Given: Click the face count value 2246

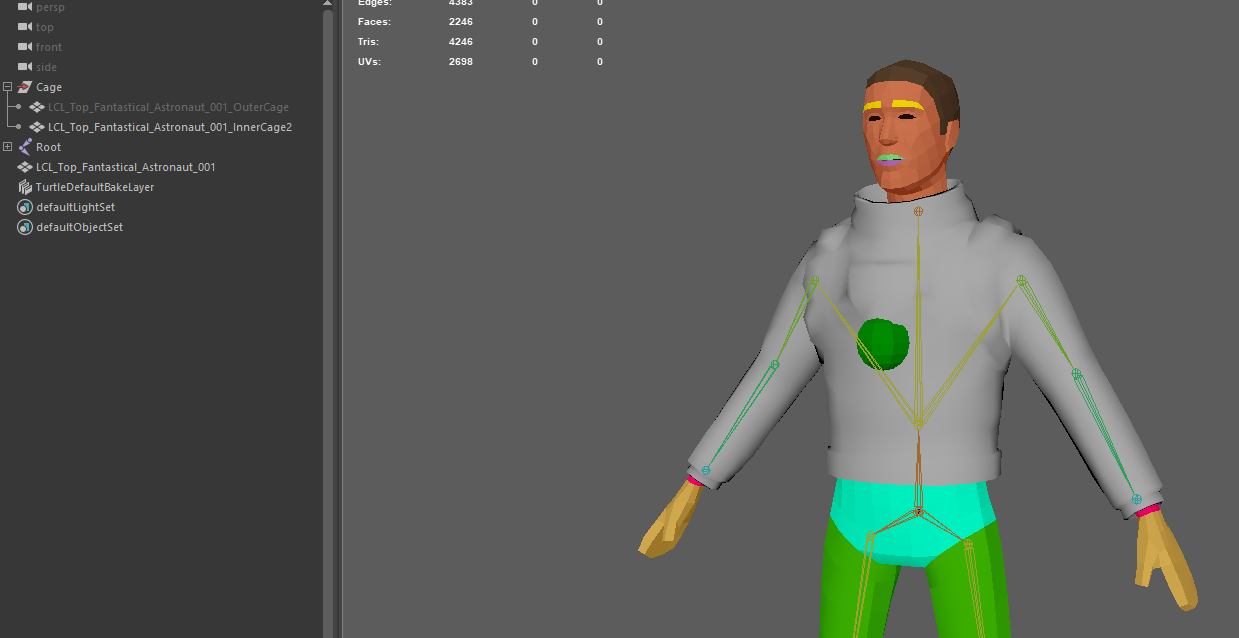Looking at the screenshot, I should coord(461,21).
